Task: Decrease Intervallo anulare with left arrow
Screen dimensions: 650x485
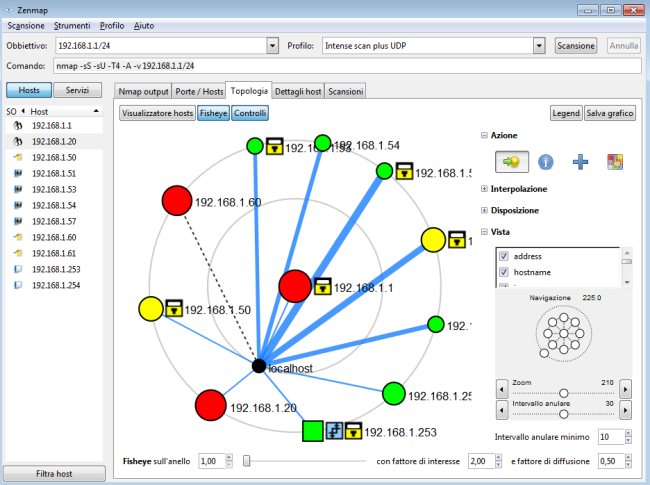Action: click(502, 410)
